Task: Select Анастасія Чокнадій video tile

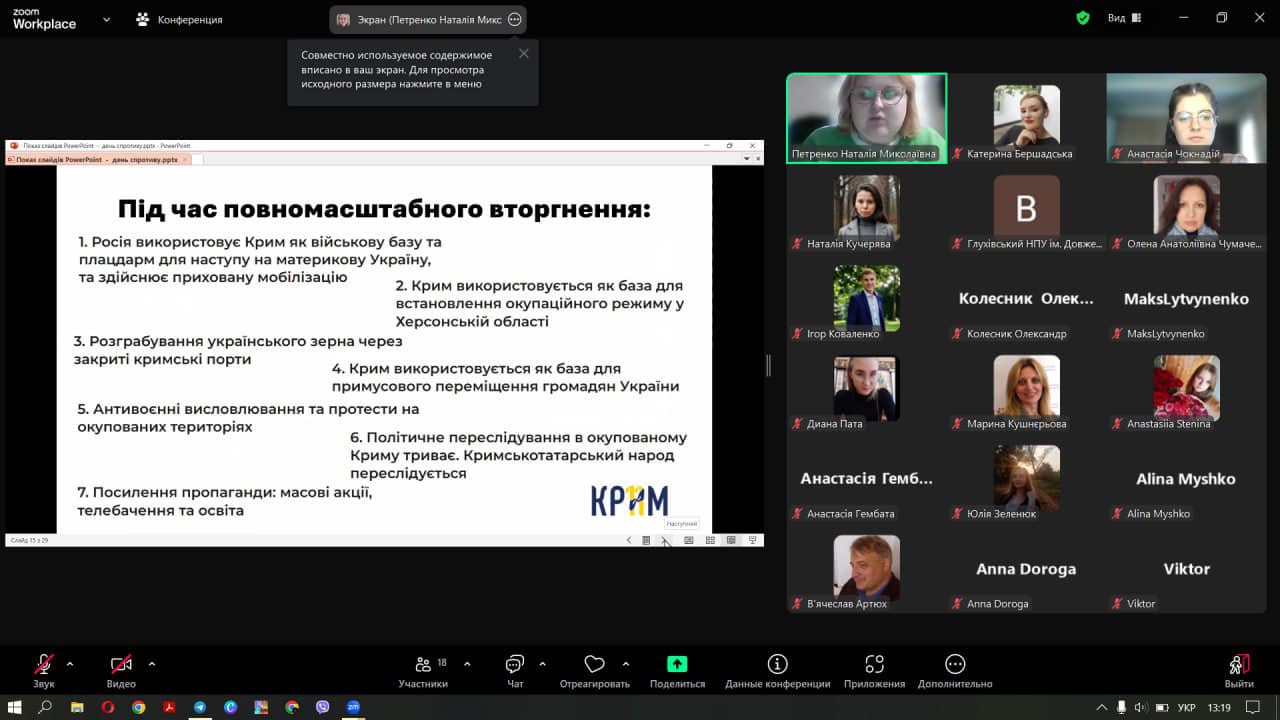Action: [1186, 118]
